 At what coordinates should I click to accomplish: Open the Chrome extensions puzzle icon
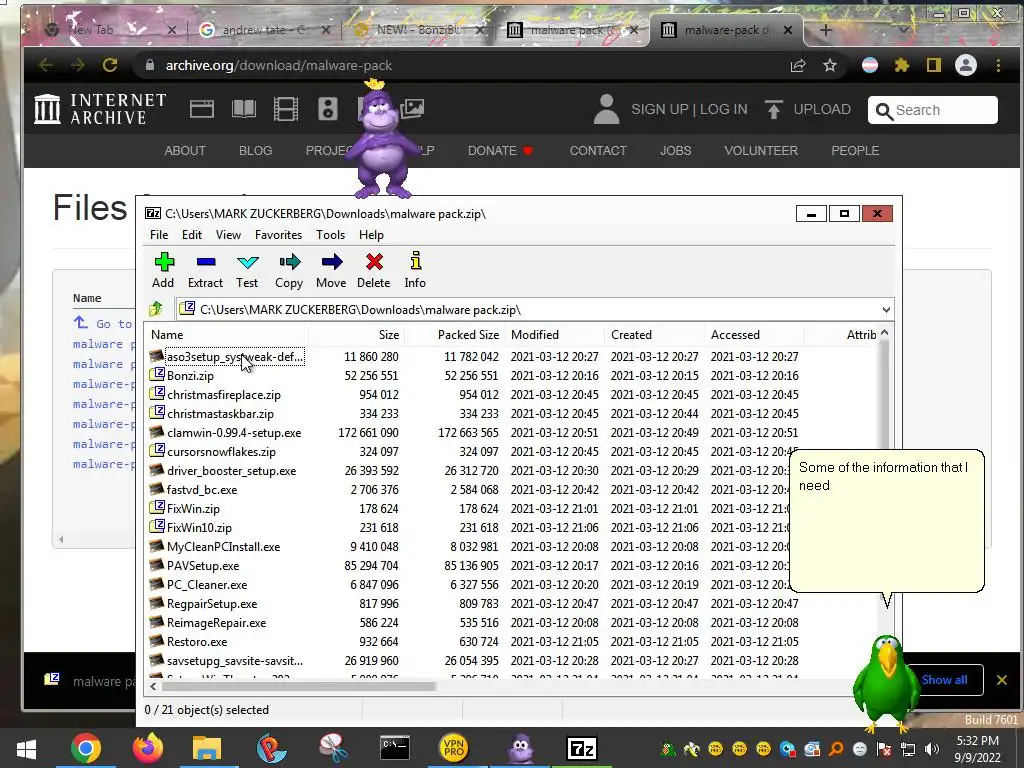[902, 65]
